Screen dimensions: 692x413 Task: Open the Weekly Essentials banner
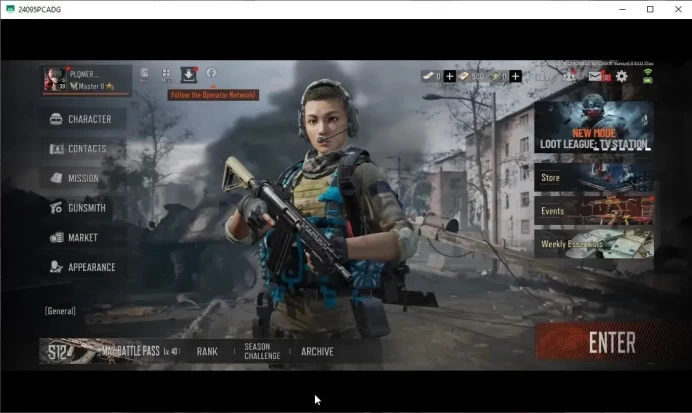(594, 244)
